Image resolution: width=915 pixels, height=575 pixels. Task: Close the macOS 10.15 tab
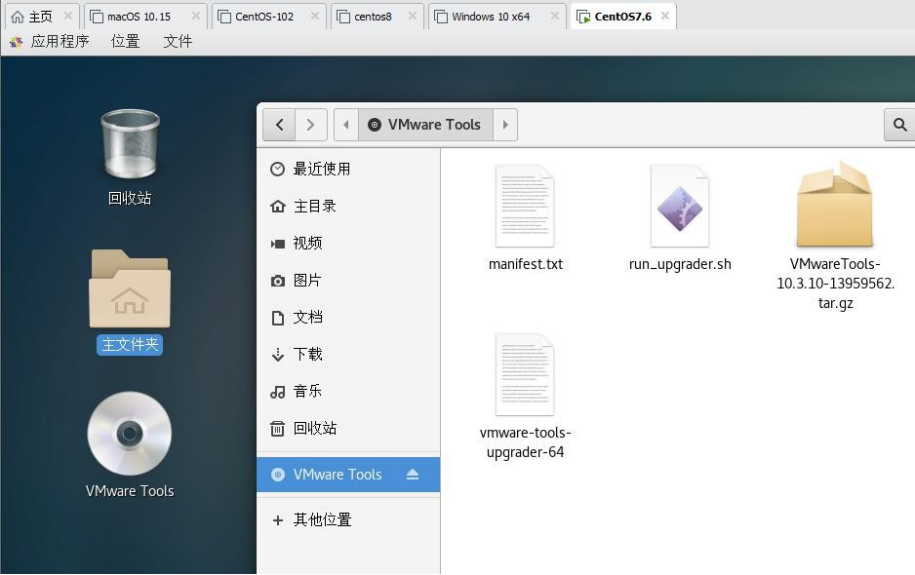click(195, 16)
